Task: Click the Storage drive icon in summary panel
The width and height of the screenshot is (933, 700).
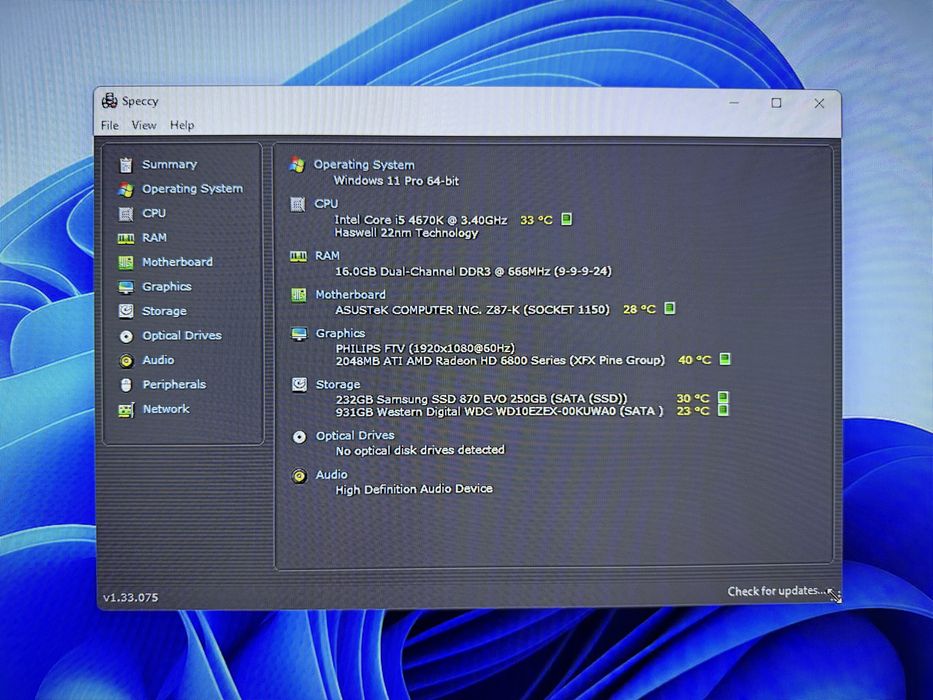Action: pos(299,385)
